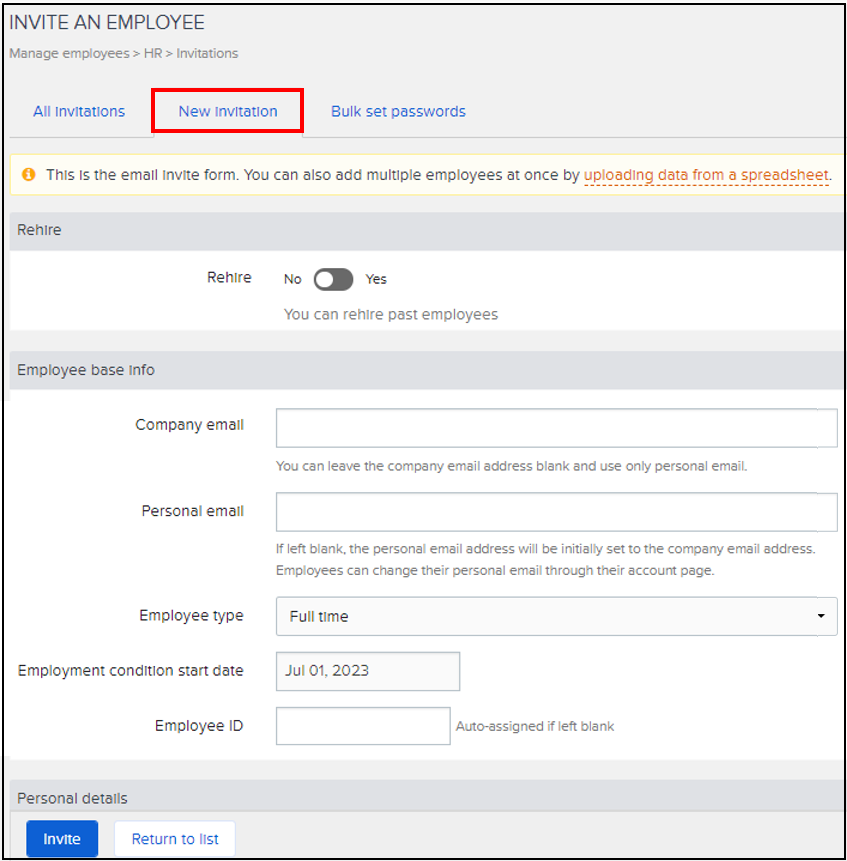Go to Manage employees in the breadcrumb
This screenshot has width=847, height=861.
[69, 53]
